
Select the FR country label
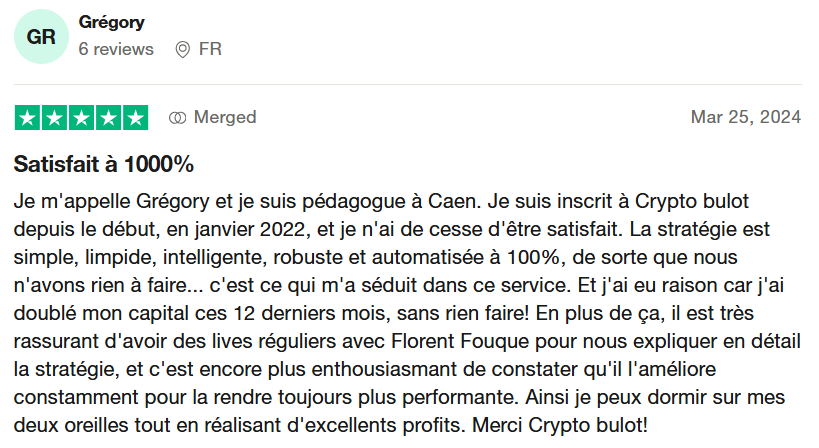210,49
